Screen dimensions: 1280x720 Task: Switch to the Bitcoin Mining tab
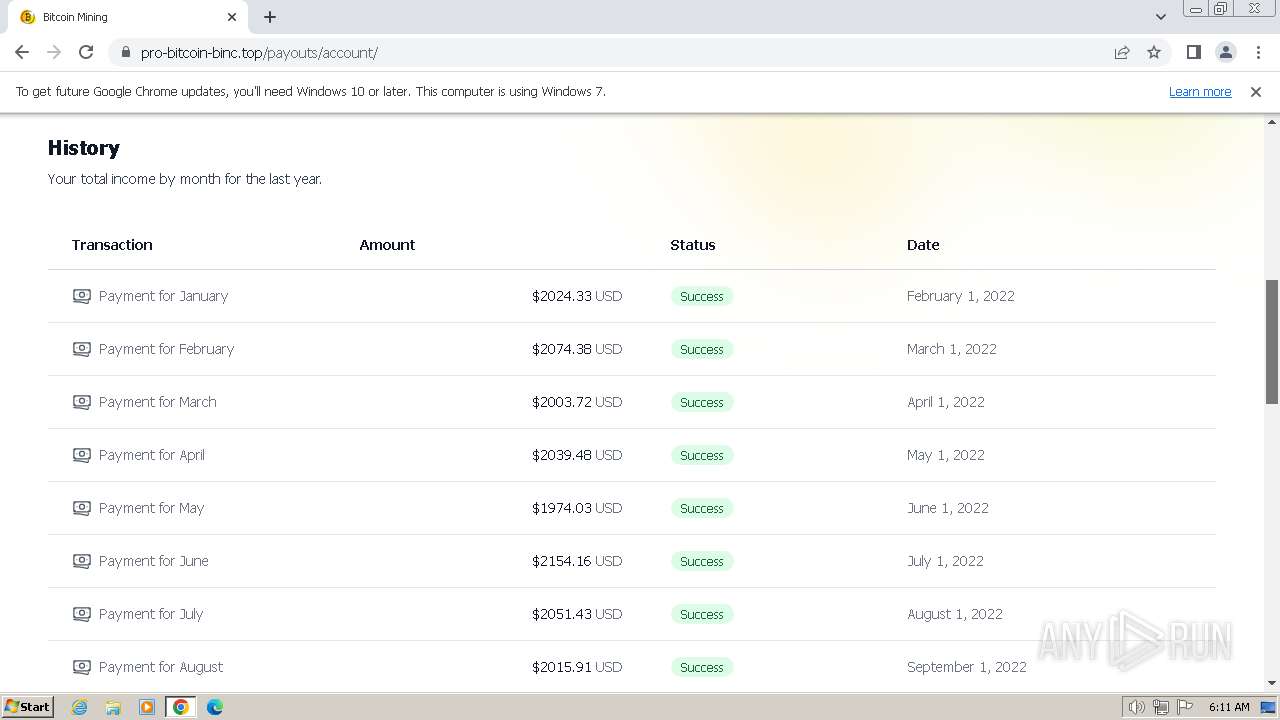pyautogui.click(x=128, y=17)
